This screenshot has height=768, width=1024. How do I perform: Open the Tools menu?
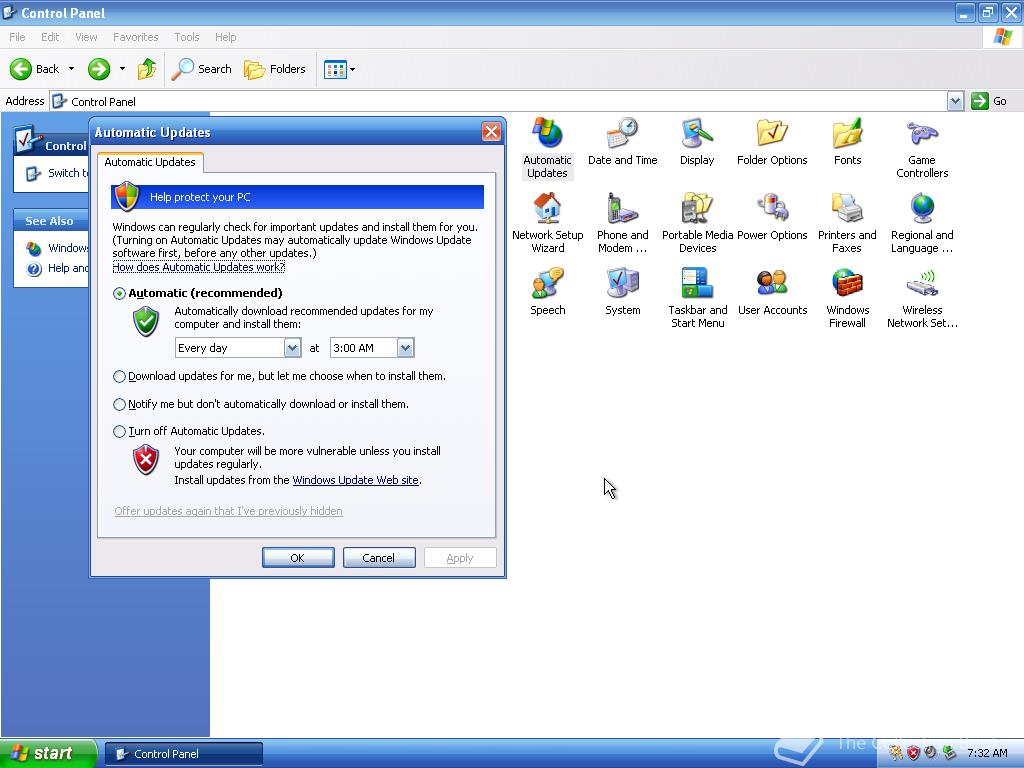coord(187,37)
